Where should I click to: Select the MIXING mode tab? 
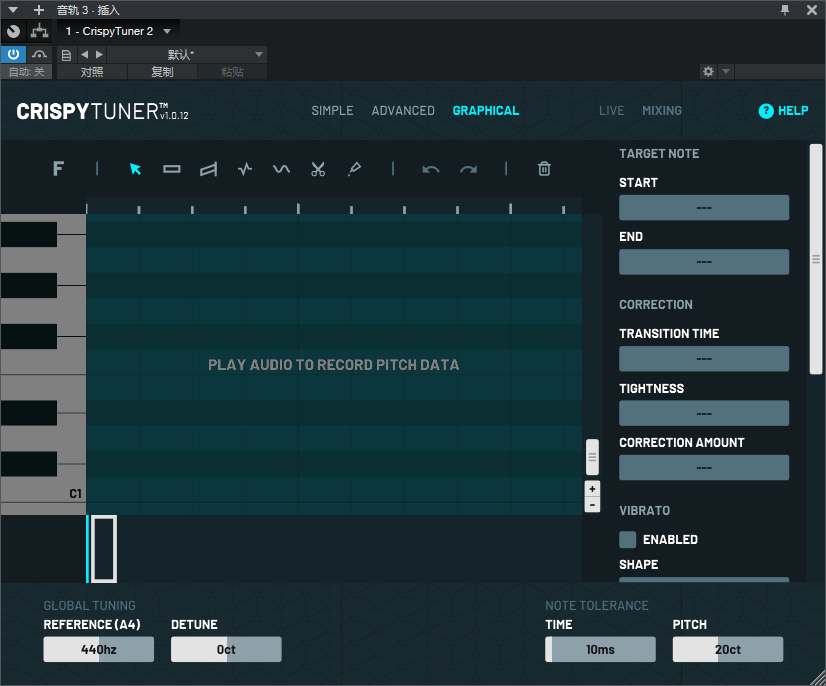662,111
